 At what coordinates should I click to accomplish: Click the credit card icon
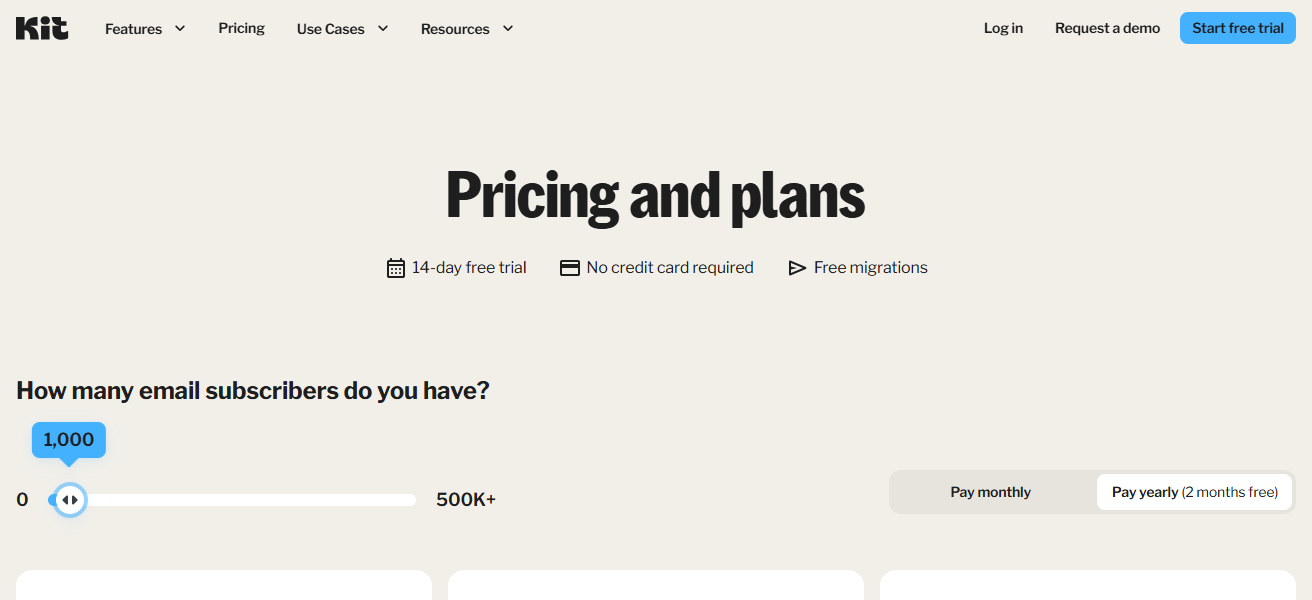(569, 267)
